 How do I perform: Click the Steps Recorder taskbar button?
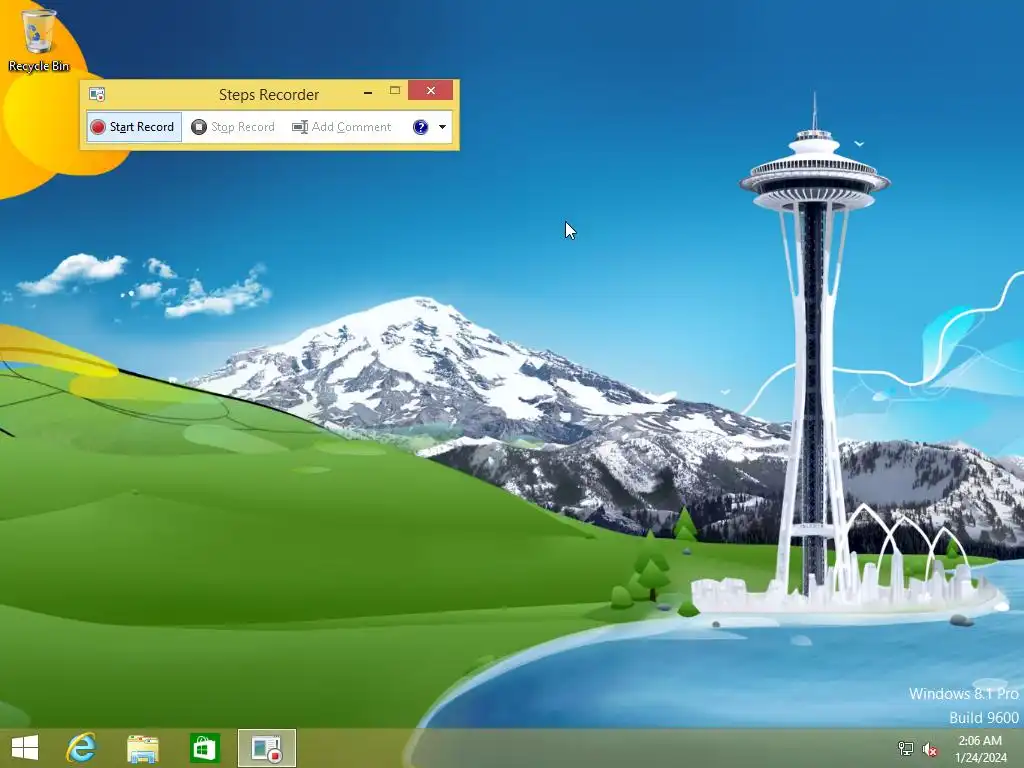(266, 748)
